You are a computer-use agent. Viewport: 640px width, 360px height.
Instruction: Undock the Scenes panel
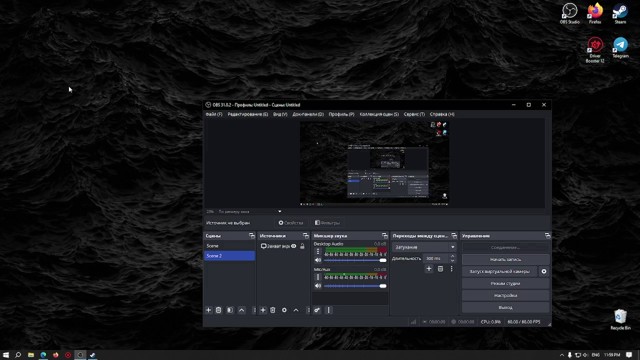[251, 236]
